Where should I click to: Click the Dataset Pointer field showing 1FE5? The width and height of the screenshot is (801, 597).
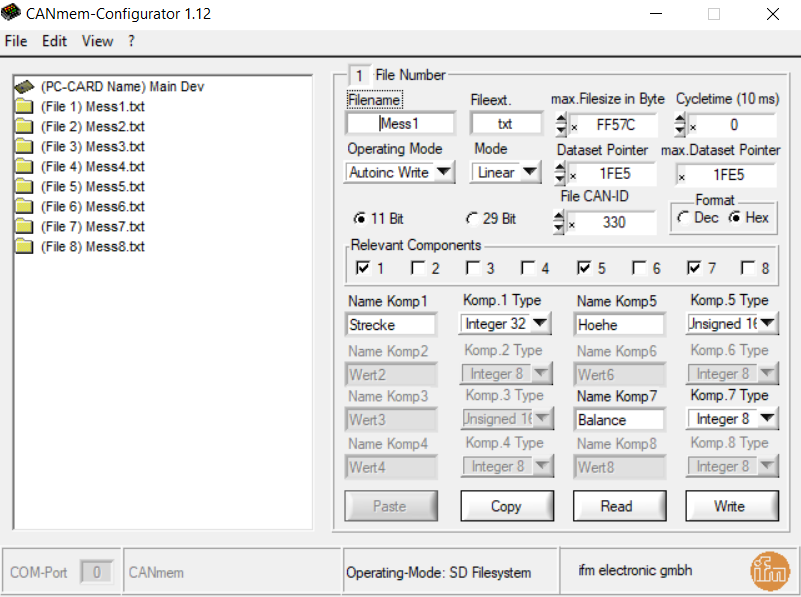click(610, 174)
